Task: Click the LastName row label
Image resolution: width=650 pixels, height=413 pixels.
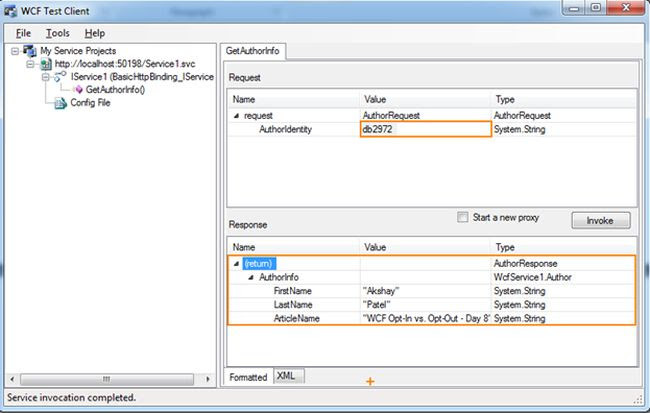Action: pos(293,305)
